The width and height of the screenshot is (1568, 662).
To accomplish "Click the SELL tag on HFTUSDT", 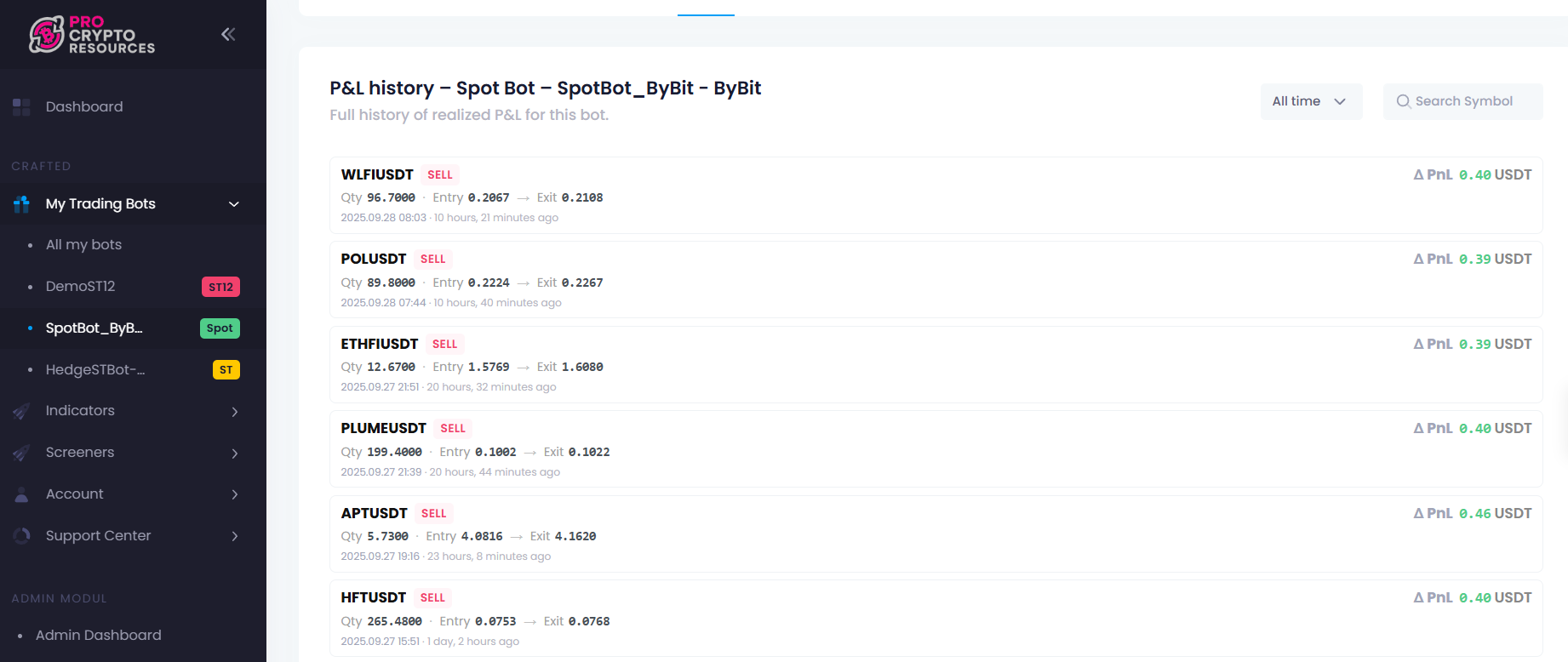I will pyautogui.click(x=433, y=597).
